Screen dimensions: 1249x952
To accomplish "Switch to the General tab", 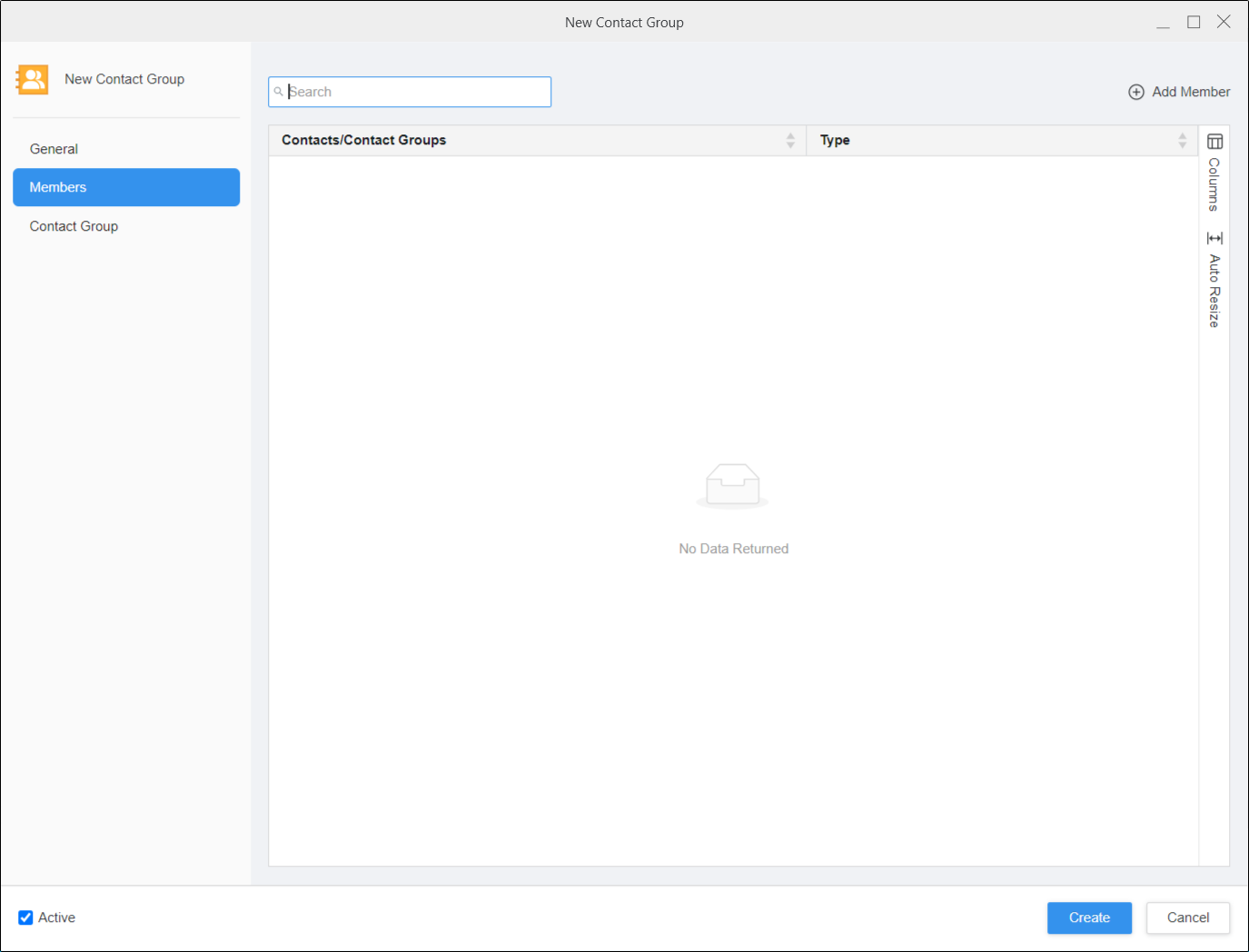I will (54, 149).
